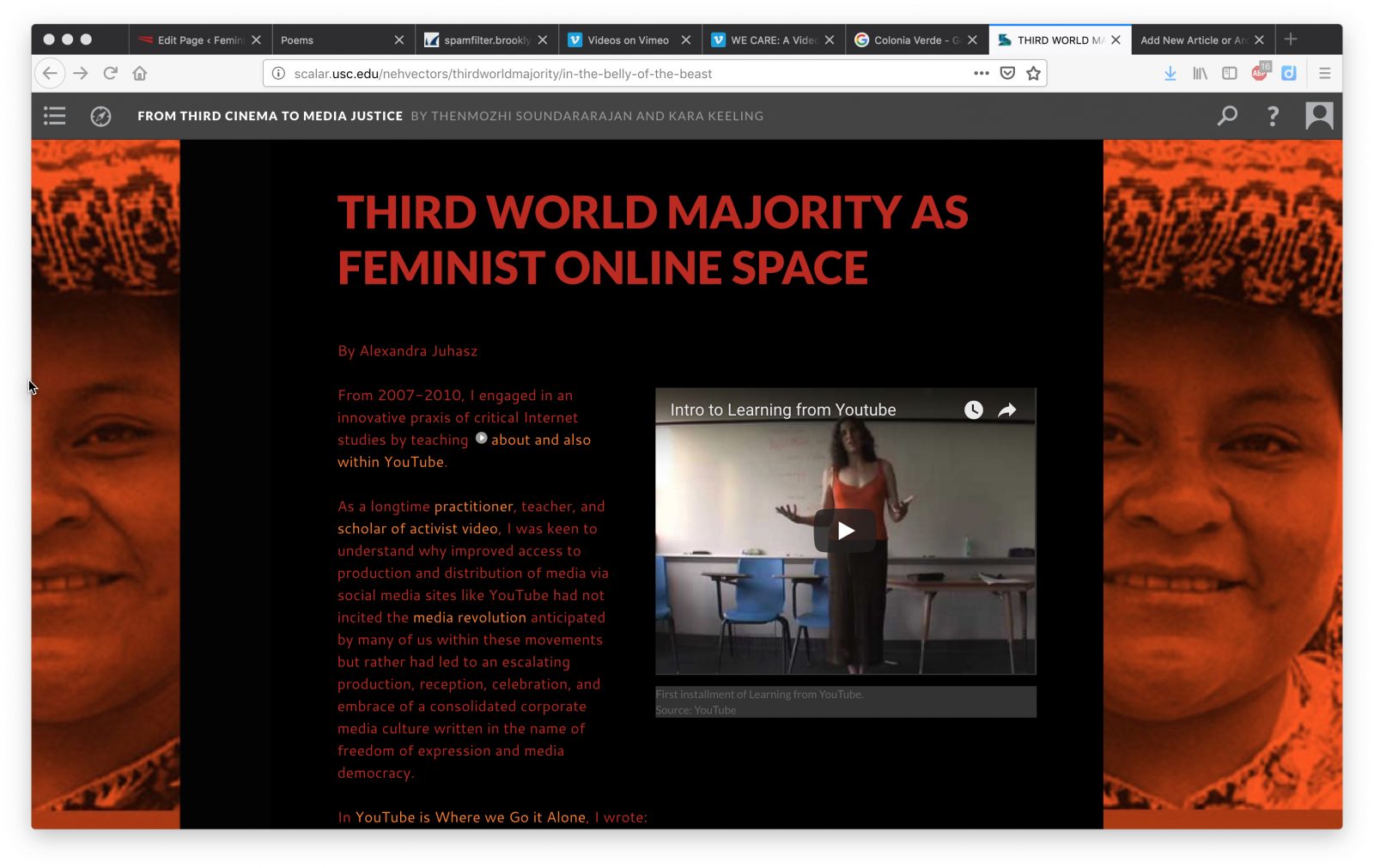Open the downloads arrow icon
Image resolution: width=1374 pixels, height=868 pixels.
tap(1170, 74)
